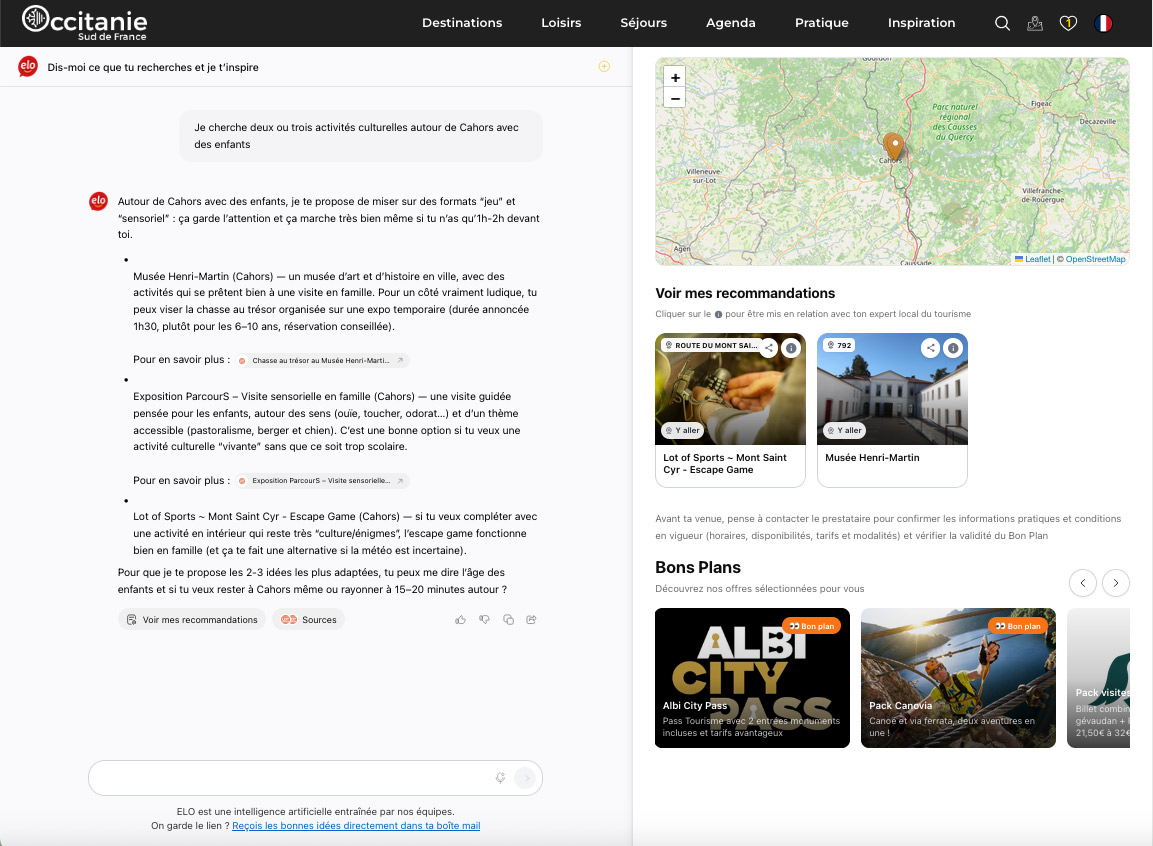Click the Figeac label on the map

[x=1041, y=104]
